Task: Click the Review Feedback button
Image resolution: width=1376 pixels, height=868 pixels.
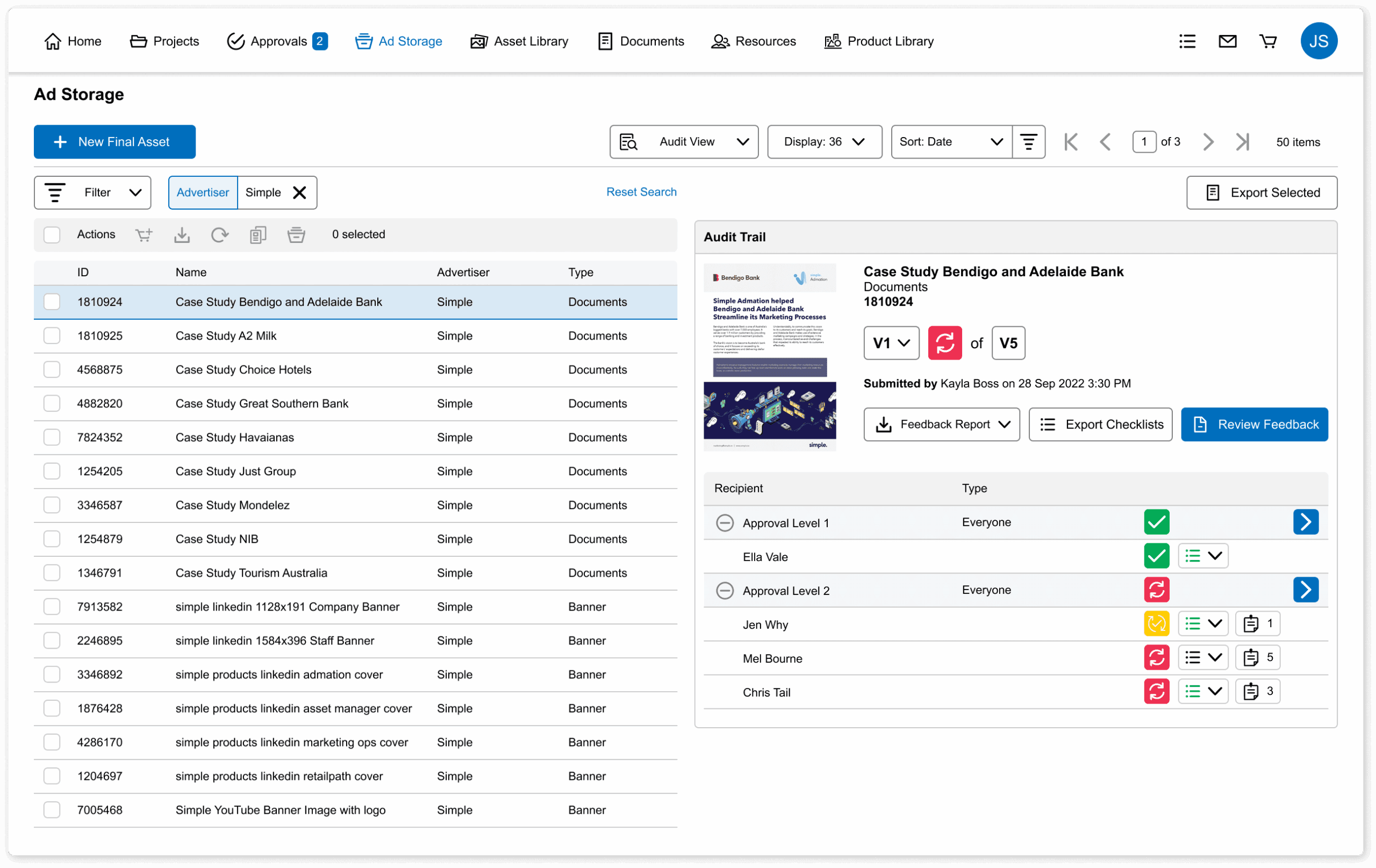Action: (1255, 424)
